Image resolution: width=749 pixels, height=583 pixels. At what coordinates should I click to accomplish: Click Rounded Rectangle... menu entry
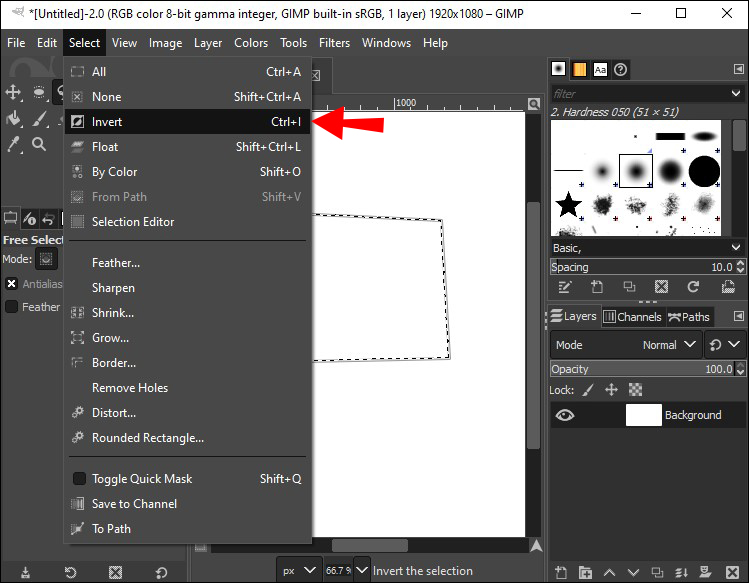(188, 438)
